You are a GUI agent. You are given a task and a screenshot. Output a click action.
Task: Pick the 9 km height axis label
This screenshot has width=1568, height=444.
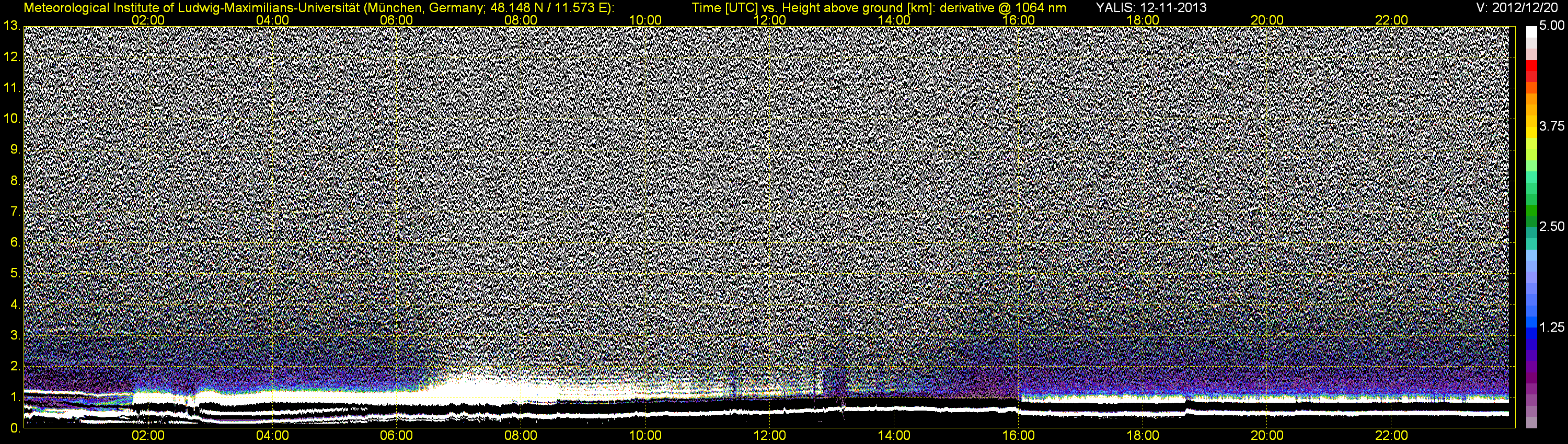(15, 149)
